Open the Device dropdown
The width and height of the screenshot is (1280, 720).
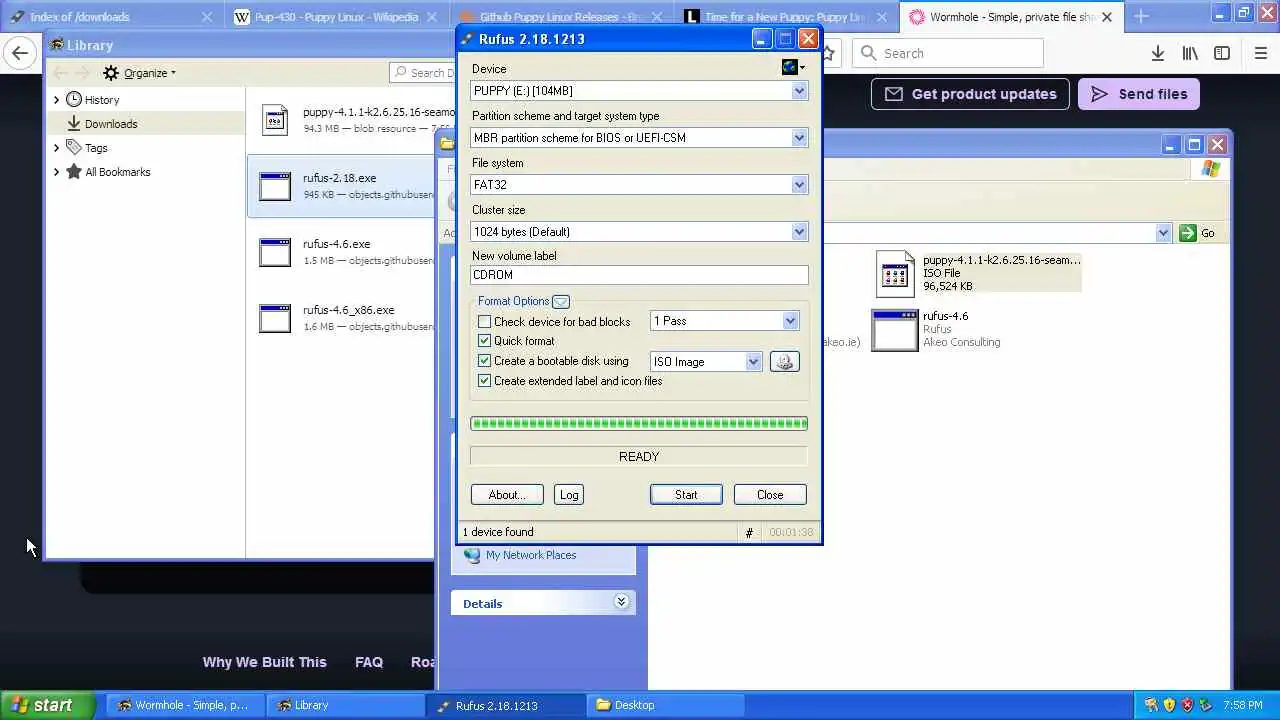[799, 91]
